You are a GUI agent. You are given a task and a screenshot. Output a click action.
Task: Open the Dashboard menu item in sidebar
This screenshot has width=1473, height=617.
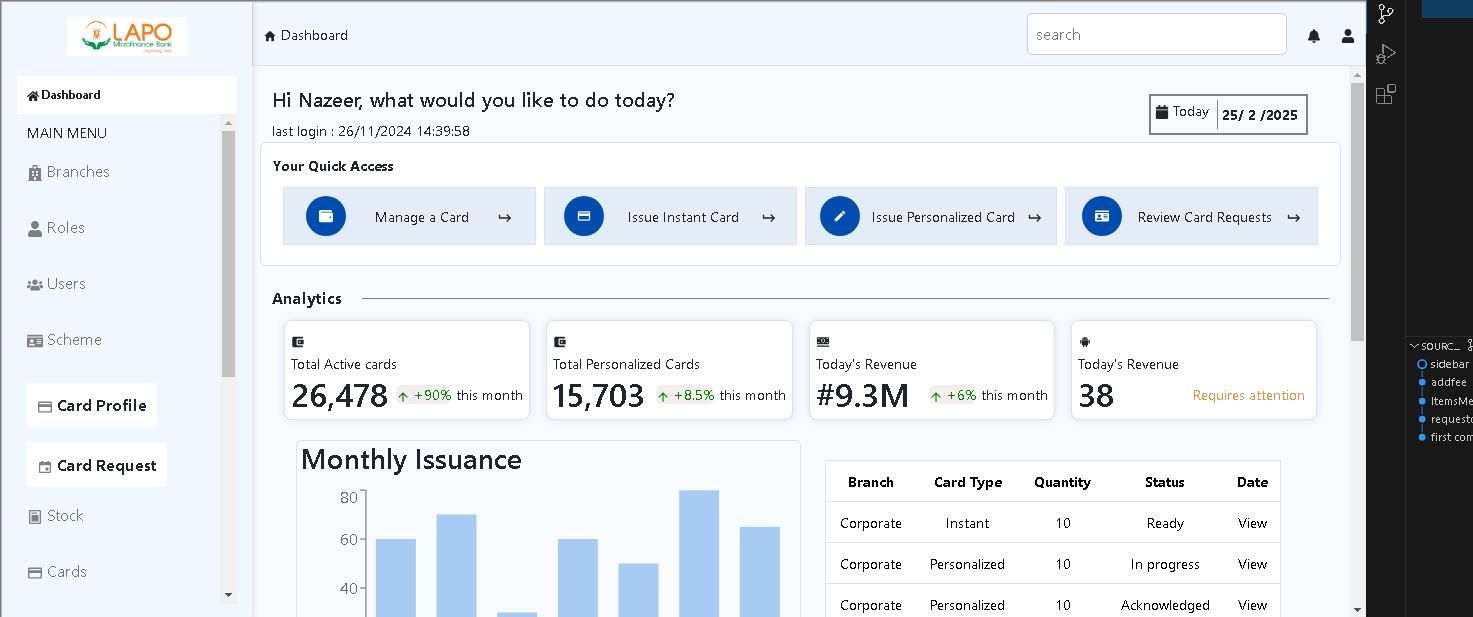pyautogui.click(x=127, y=95)
